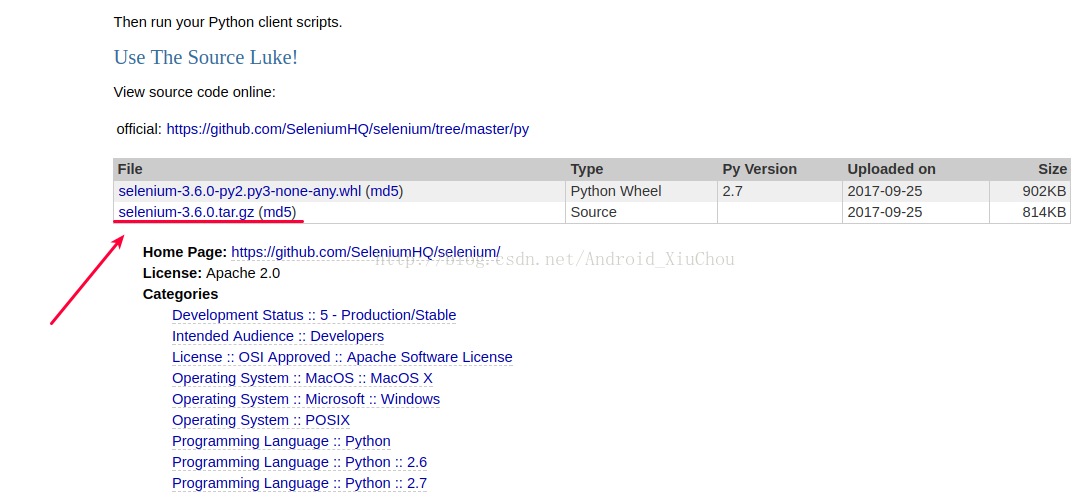Open Intended Audience Developers category
The image size is (1091, 497).
(x=278, y=336)
